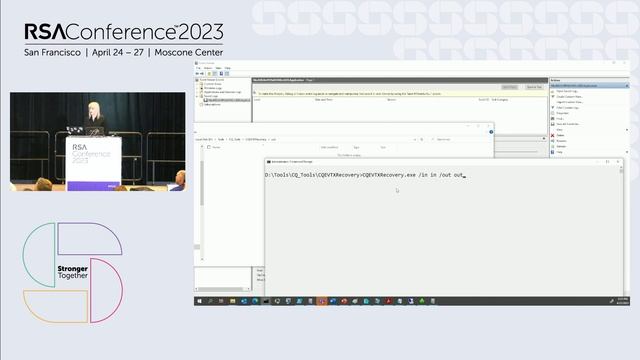Open the File menu in Event Viewer
The image size is (640, 360).
[x=198, y=68]
